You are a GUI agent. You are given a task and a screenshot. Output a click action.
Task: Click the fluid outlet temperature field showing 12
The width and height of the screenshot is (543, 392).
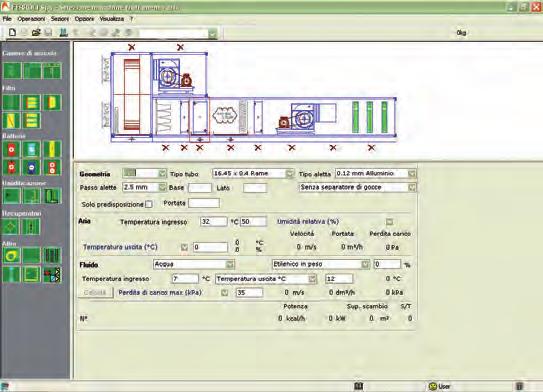click(339, 279)
